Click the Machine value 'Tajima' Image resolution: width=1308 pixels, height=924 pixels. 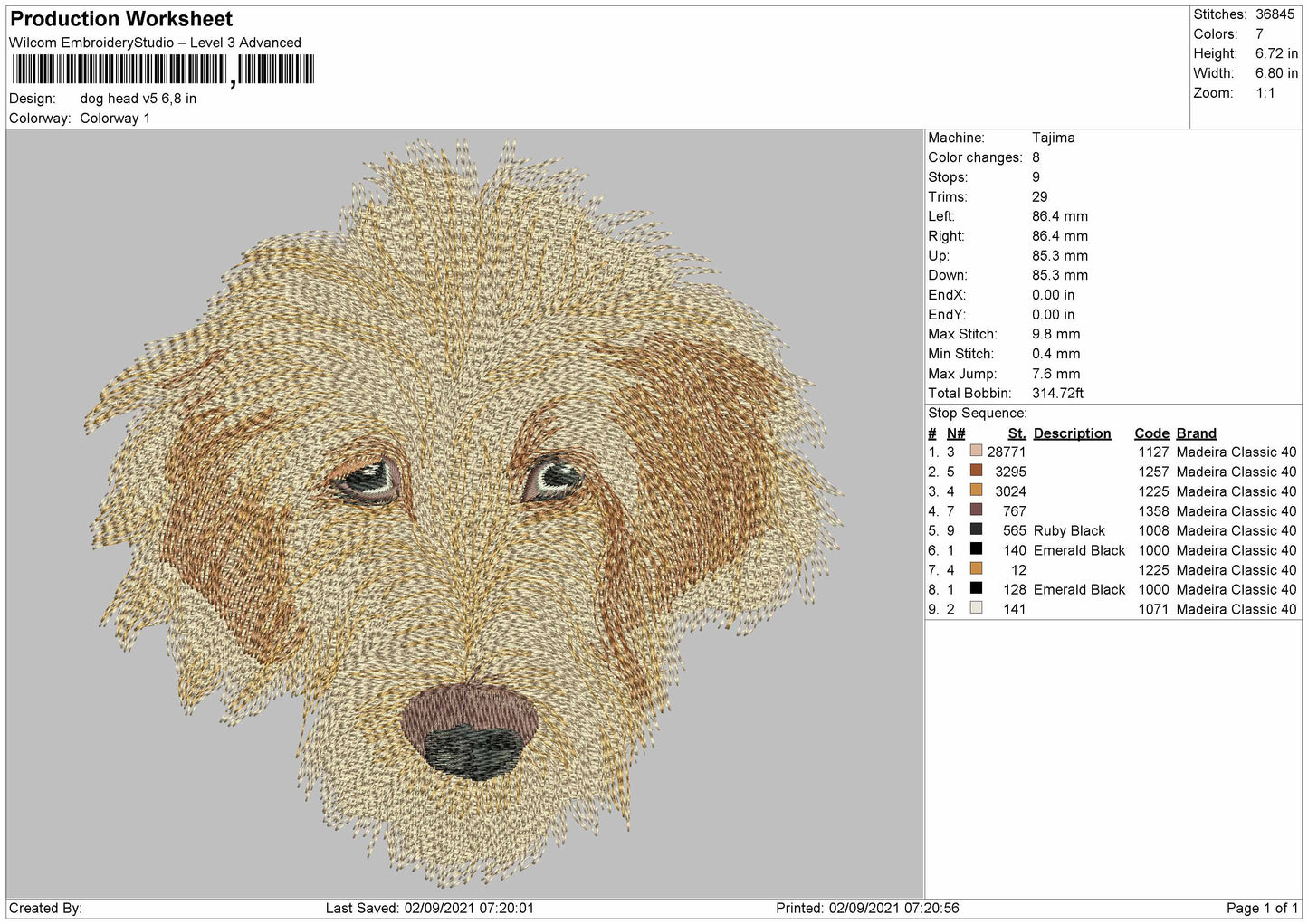point(1054,138)
